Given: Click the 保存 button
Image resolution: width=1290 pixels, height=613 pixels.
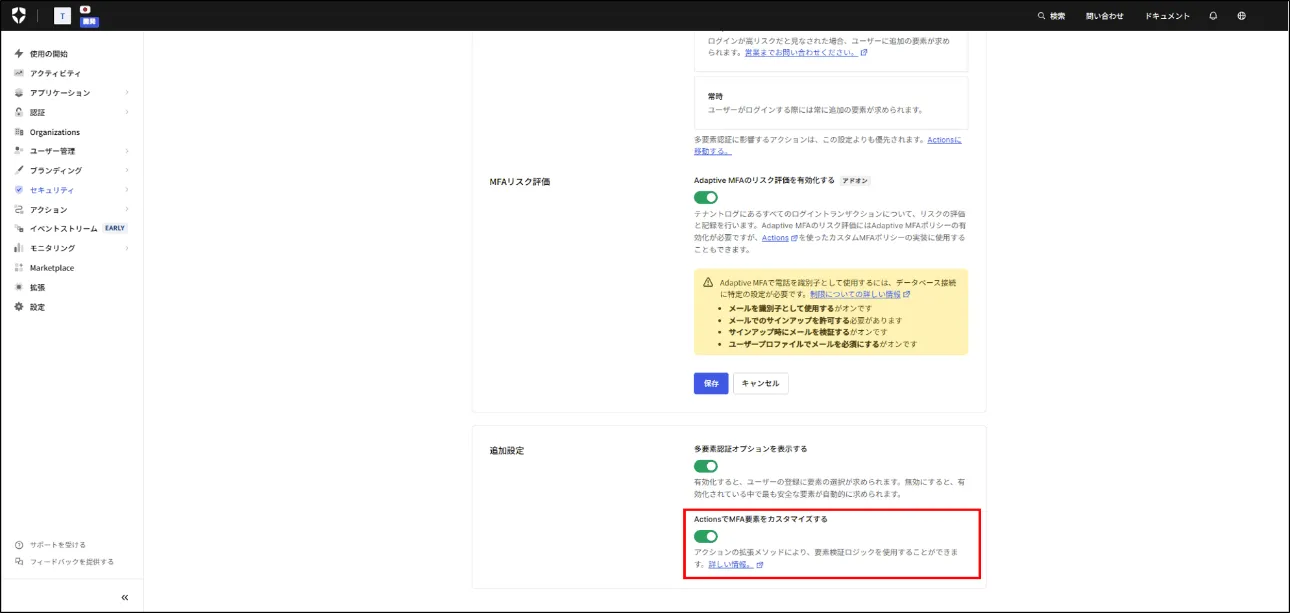Looking at the screenshot, I should point(711,383).
